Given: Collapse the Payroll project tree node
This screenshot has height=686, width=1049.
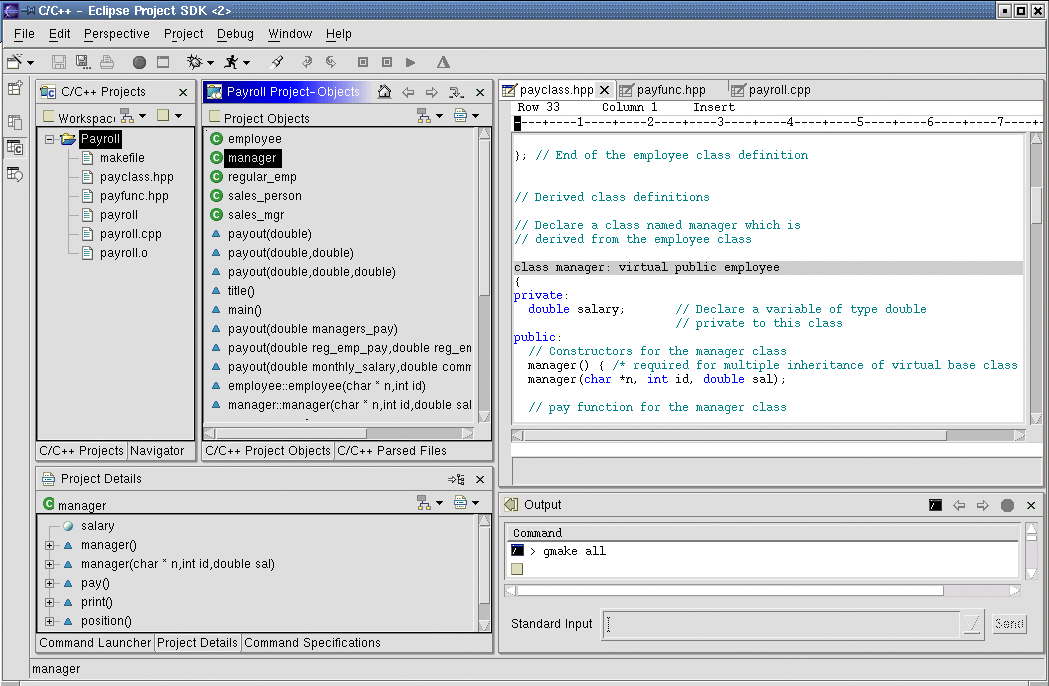Looking at the screenshot, I should 49,140.
